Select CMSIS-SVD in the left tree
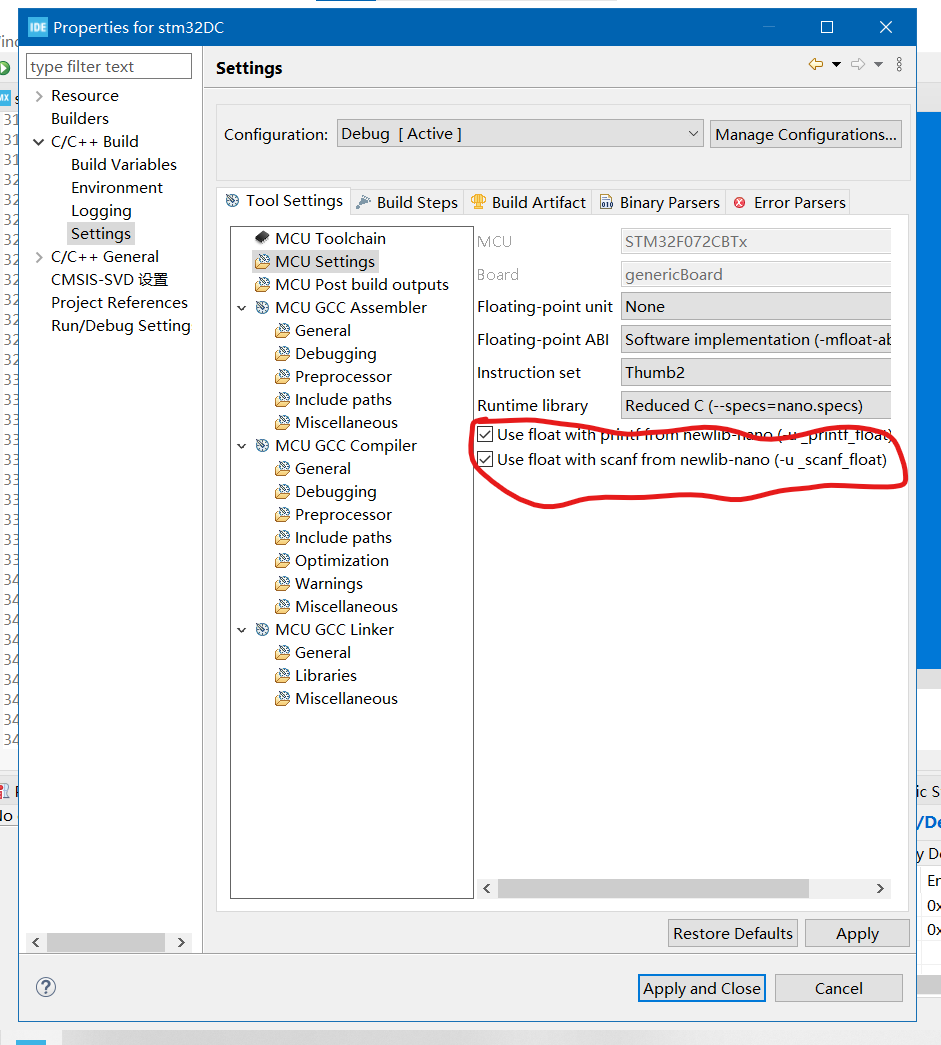Screen dimensions: 941x1045 109,280
